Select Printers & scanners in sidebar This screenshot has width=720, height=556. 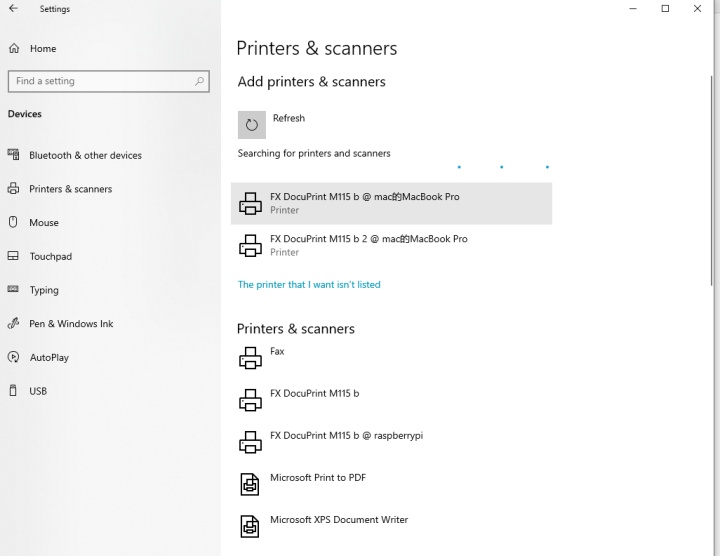click(70, 189)
